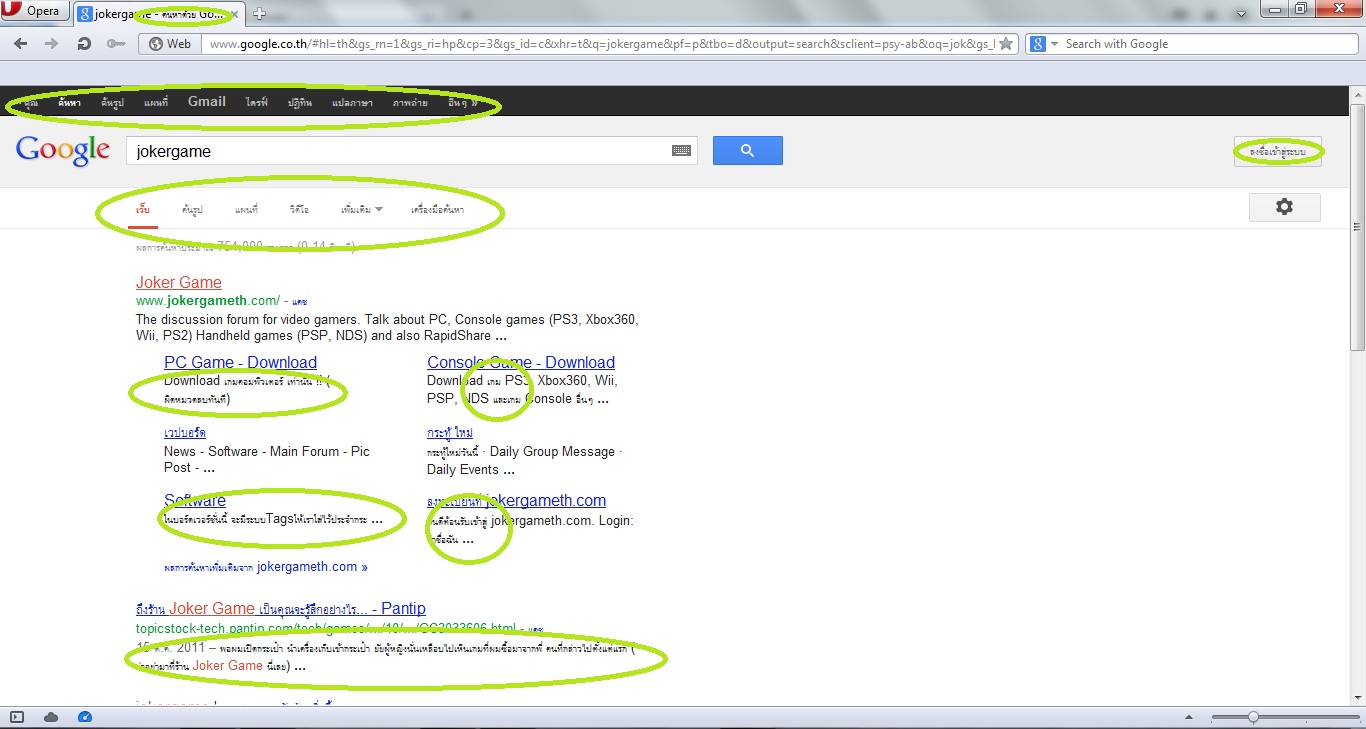1366x729 pixels.
Task: Open เครื่องมือค้นหา search tools
Action: [x=438, y=210]
